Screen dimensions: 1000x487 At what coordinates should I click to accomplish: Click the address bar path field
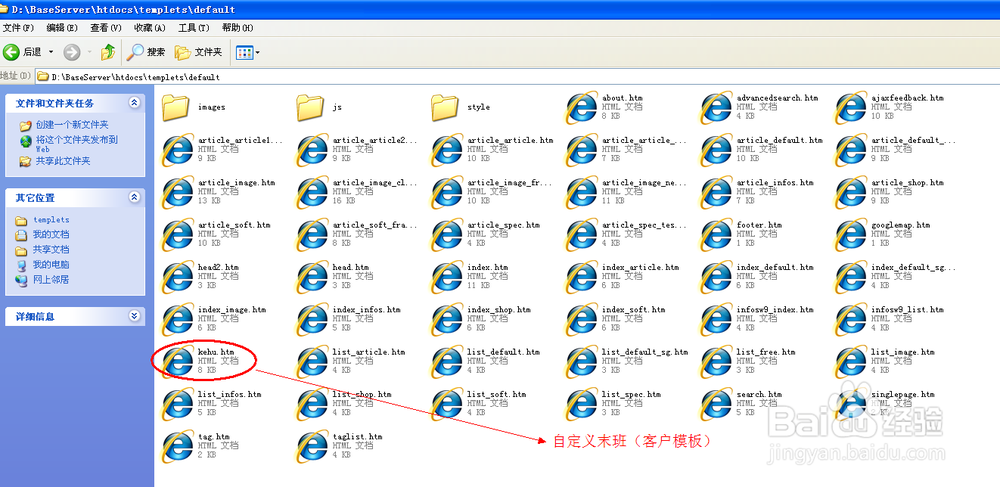(x=517, y=76)
